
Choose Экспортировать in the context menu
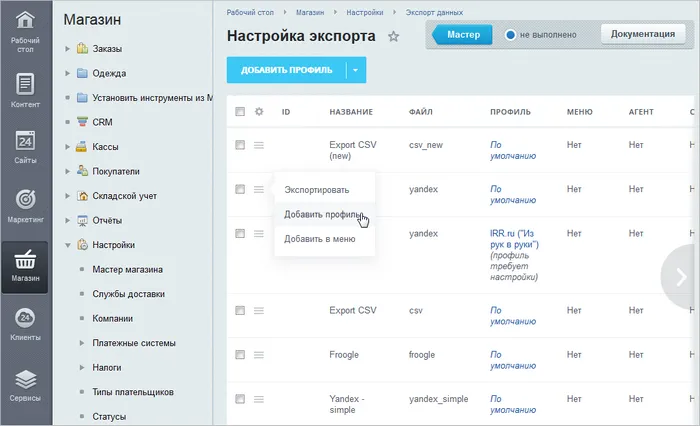click(325, 190)
